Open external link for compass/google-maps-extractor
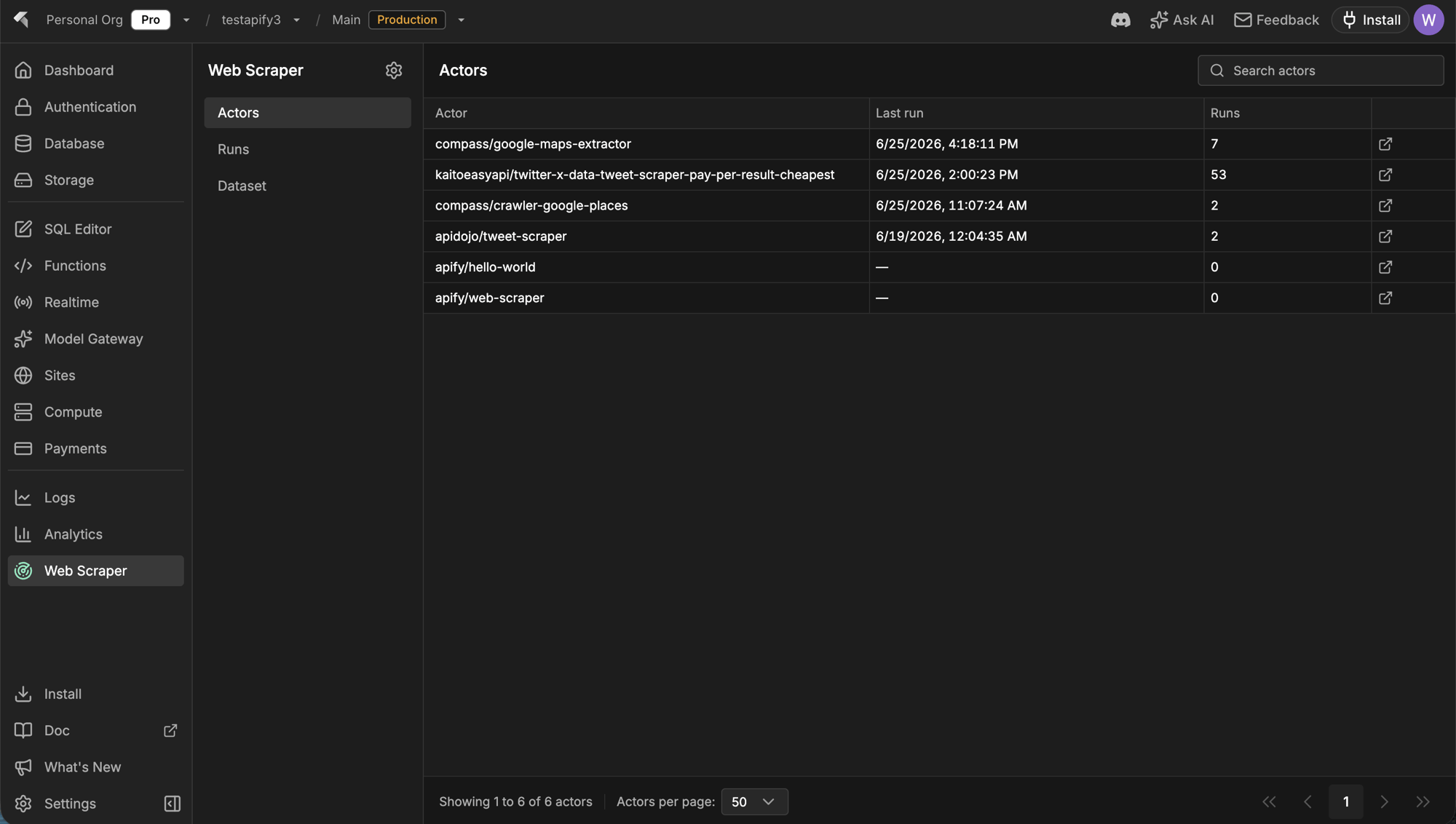The height and width of the screenshot is (824, 1456). pyautogui.click(x=1385, y=144)
